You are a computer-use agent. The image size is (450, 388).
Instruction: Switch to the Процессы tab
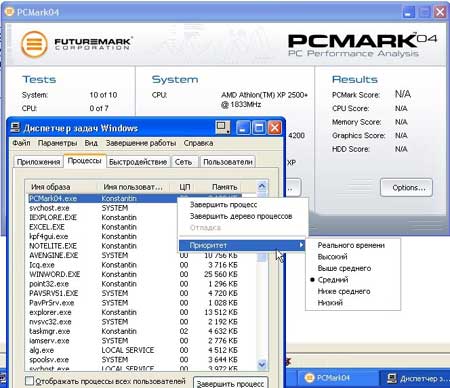(x=85, y=161)
